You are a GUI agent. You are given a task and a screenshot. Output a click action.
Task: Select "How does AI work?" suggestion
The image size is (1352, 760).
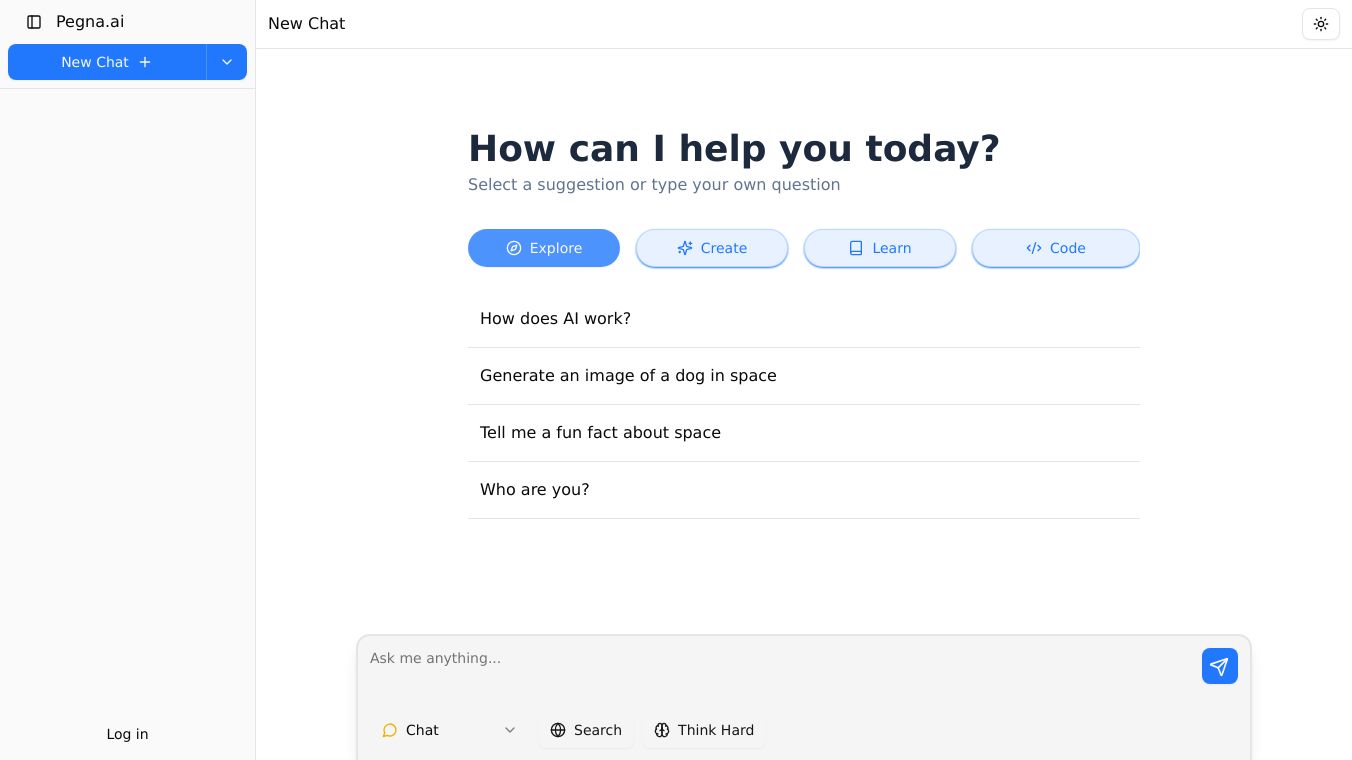[555, 319]
